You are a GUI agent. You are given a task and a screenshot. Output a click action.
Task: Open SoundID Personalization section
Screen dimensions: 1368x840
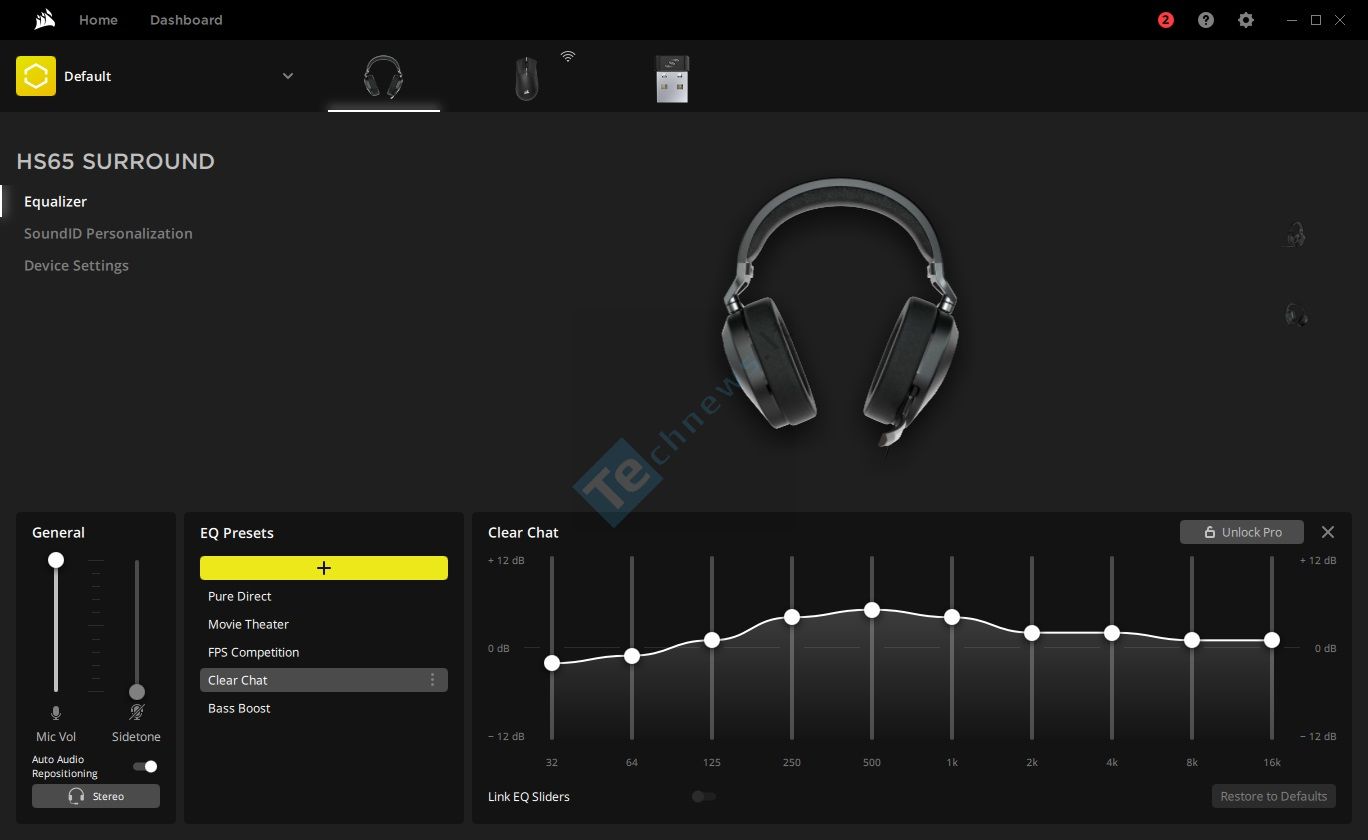pyautogui.click(x=108, y=233)
